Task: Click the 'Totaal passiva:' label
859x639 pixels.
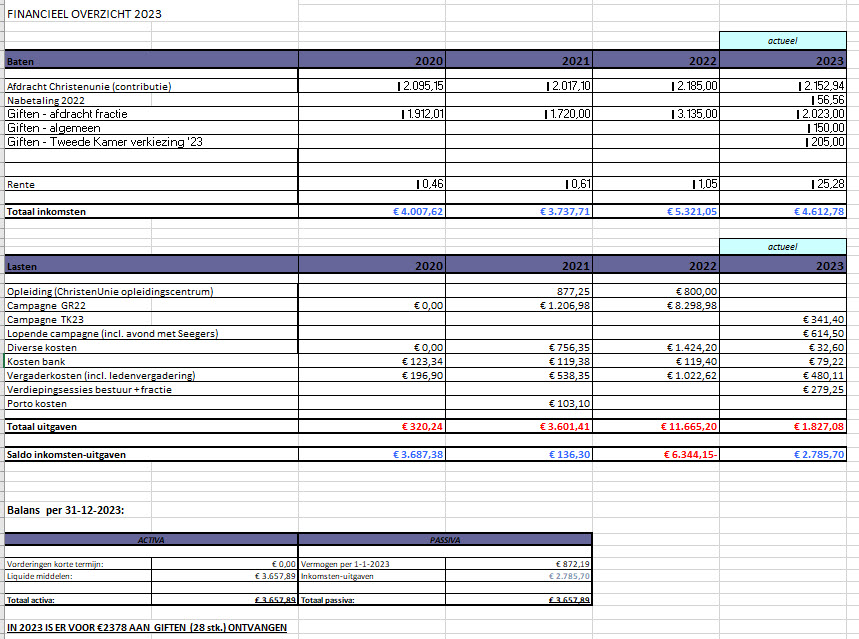Action: [x=328, y=601]
